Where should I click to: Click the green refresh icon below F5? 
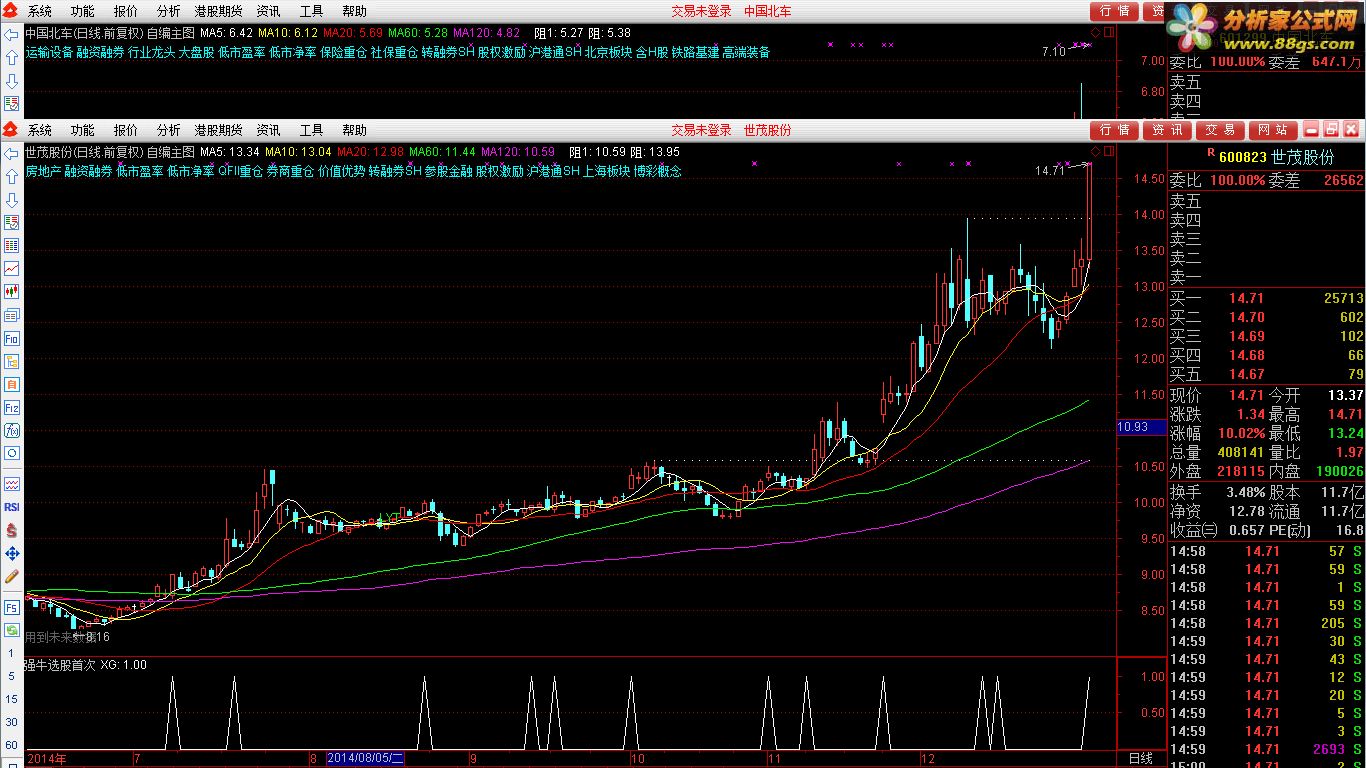(x=11, y=630)
